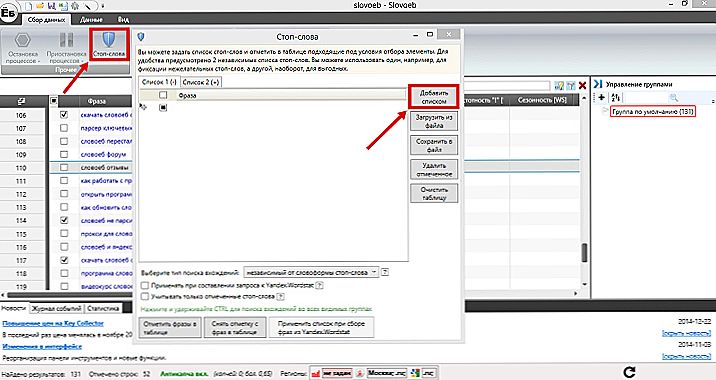Click the A-Z sort groups icon
The width and height of the screenshot is (716, 380).
(616, 97)
